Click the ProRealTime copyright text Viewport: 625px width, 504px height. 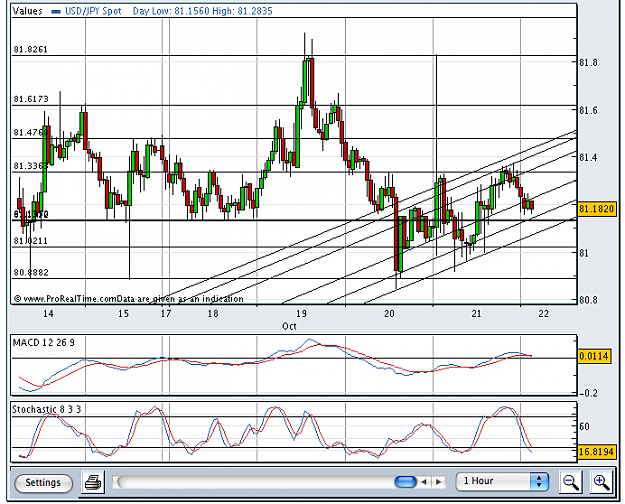tap(128, 299)
